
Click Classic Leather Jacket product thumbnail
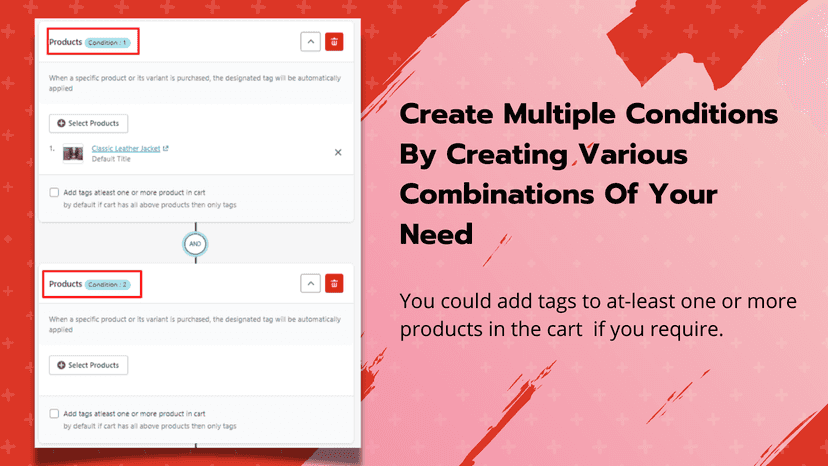coord(73,154)
